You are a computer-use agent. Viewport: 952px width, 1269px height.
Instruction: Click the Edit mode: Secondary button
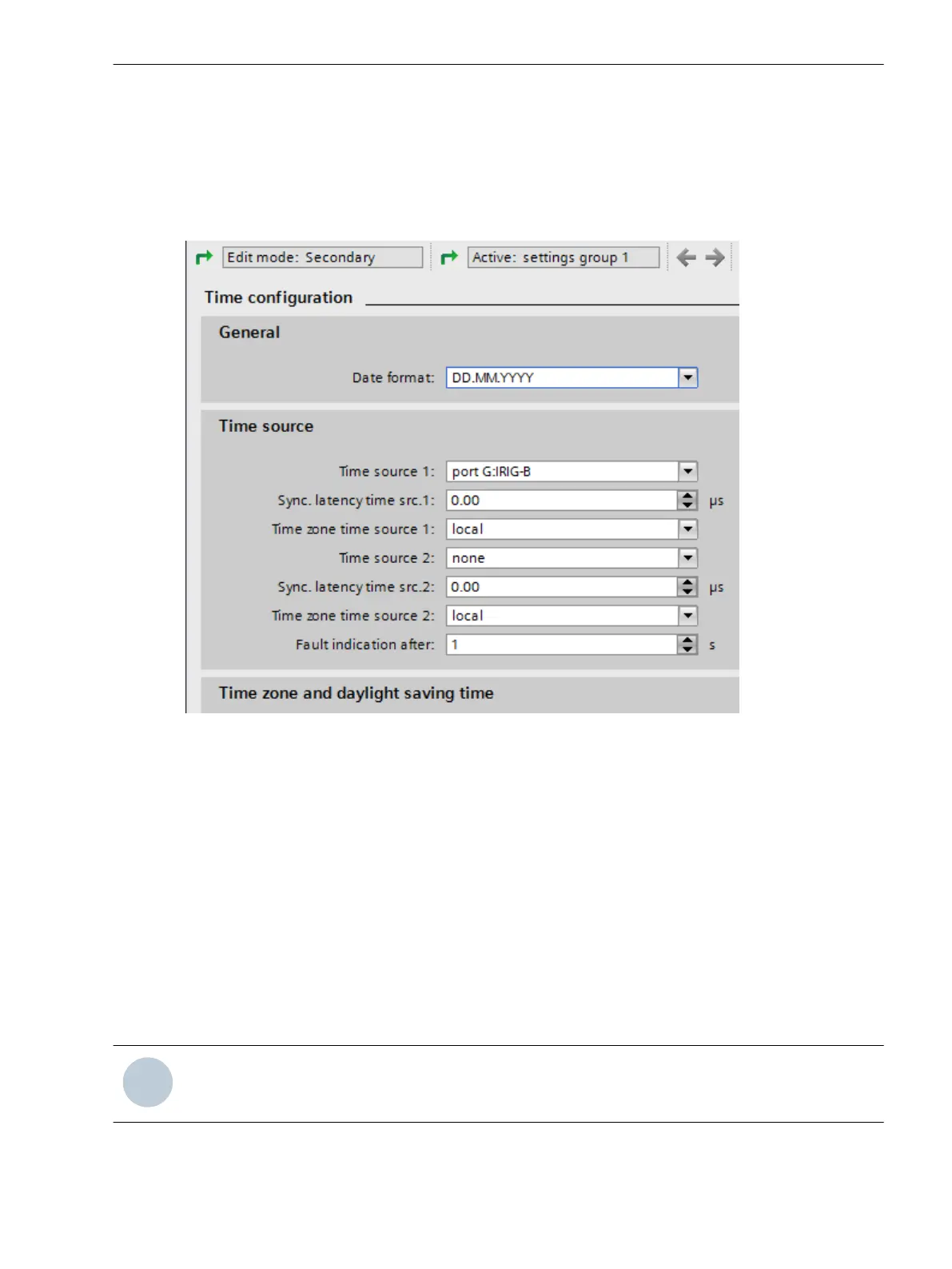[322, 257]
